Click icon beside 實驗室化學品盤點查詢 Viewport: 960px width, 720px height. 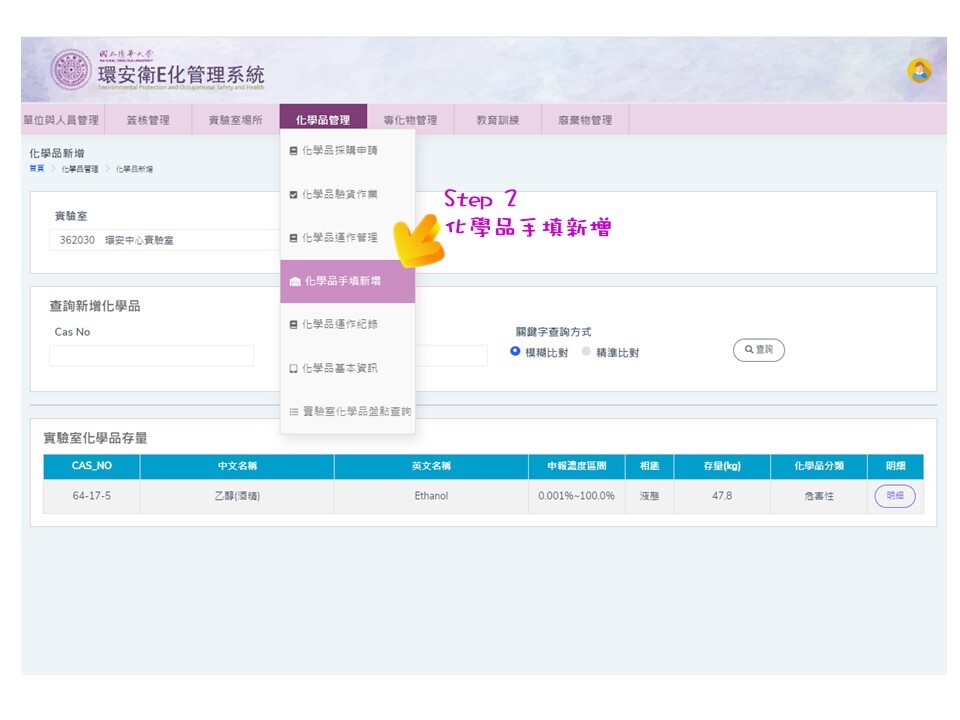point(293,412)
